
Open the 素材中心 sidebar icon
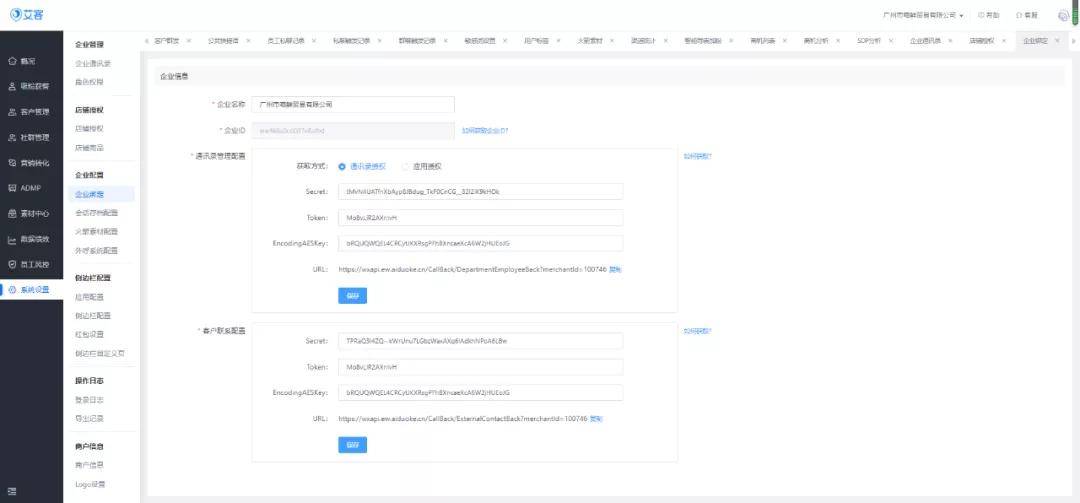click(12, 214)
